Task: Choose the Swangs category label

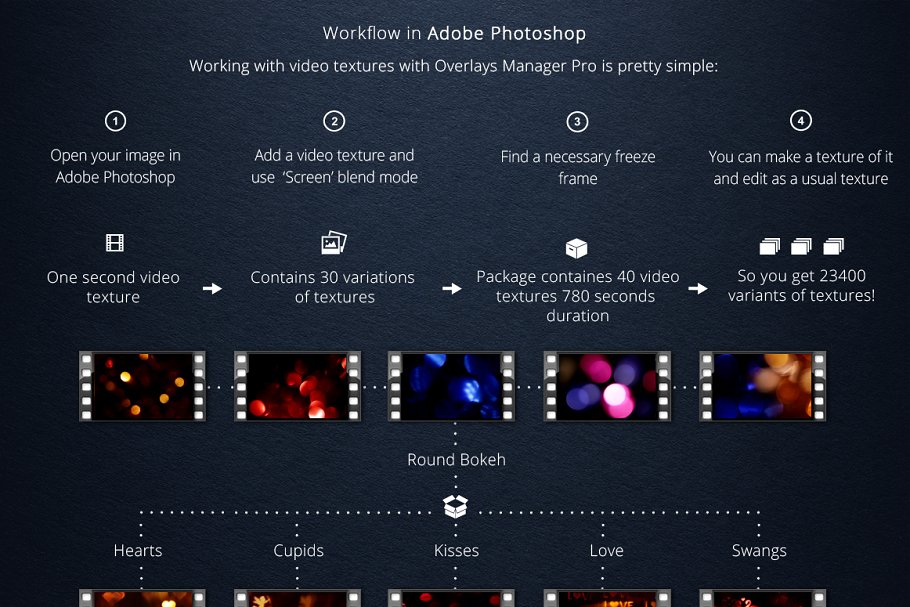Action: 759,551
